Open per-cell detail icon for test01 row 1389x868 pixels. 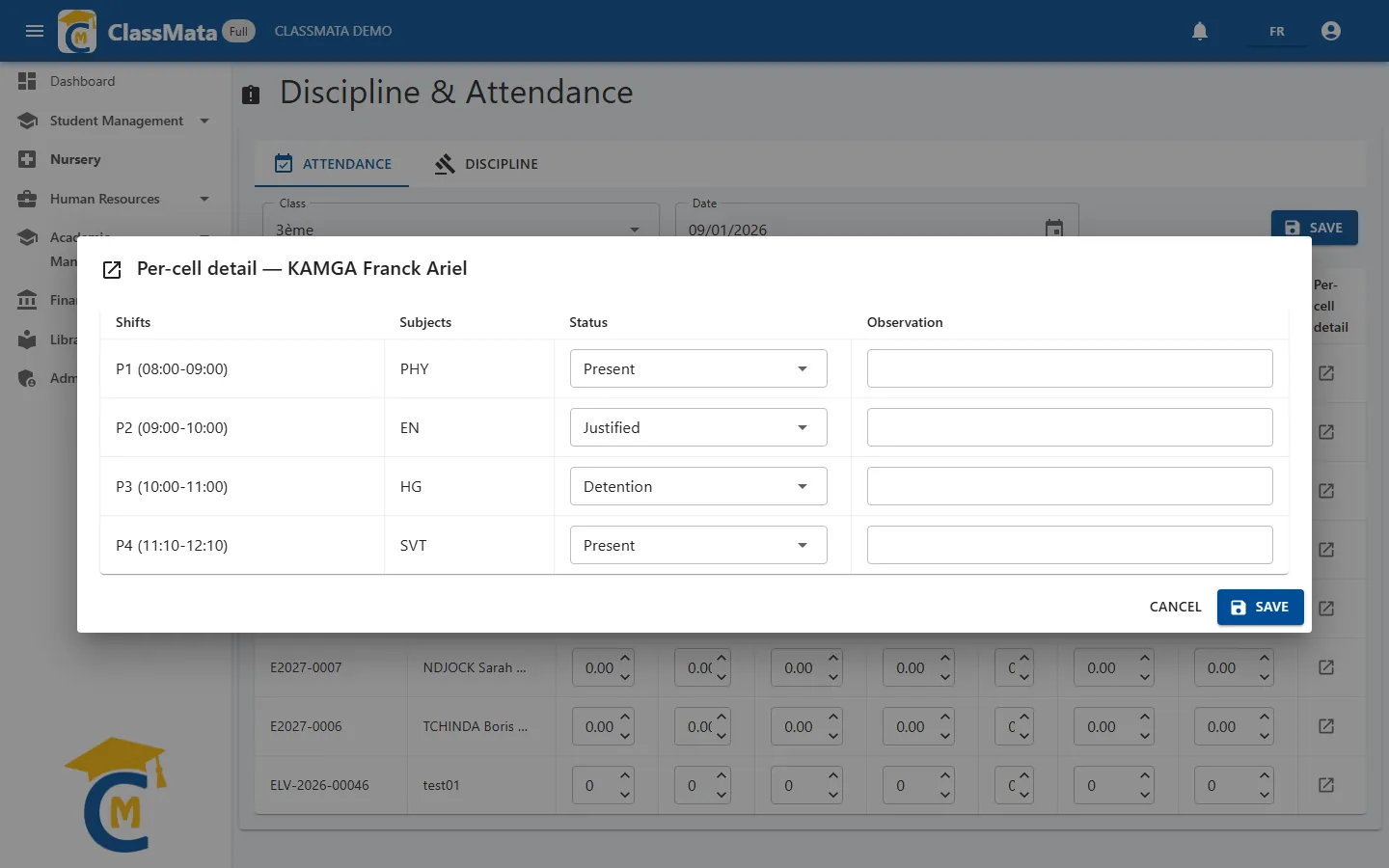(x=1326, y=785)
